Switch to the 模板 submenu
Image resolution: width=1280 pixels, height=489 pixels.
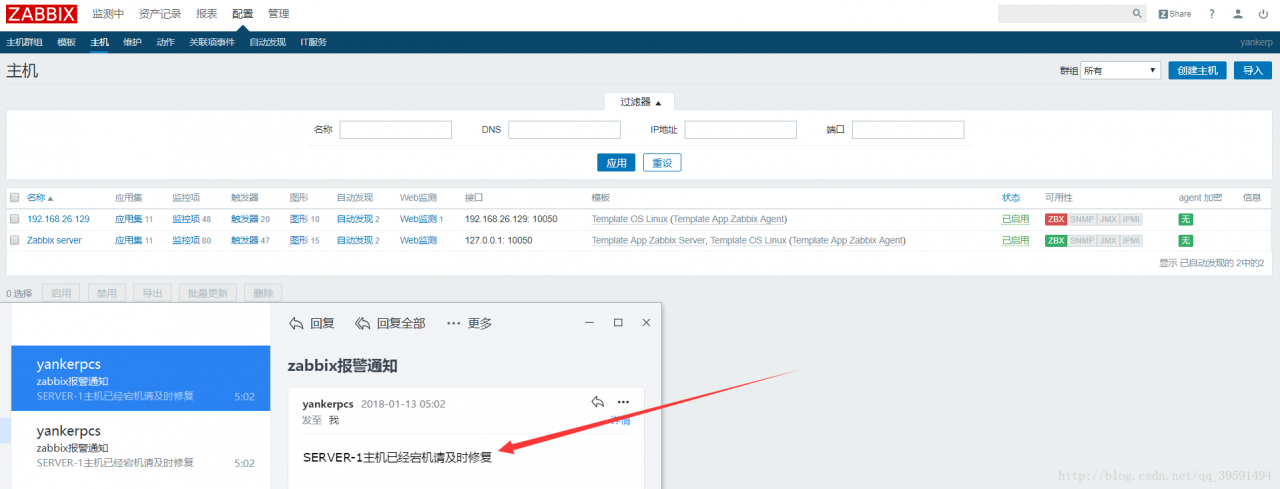67,42
